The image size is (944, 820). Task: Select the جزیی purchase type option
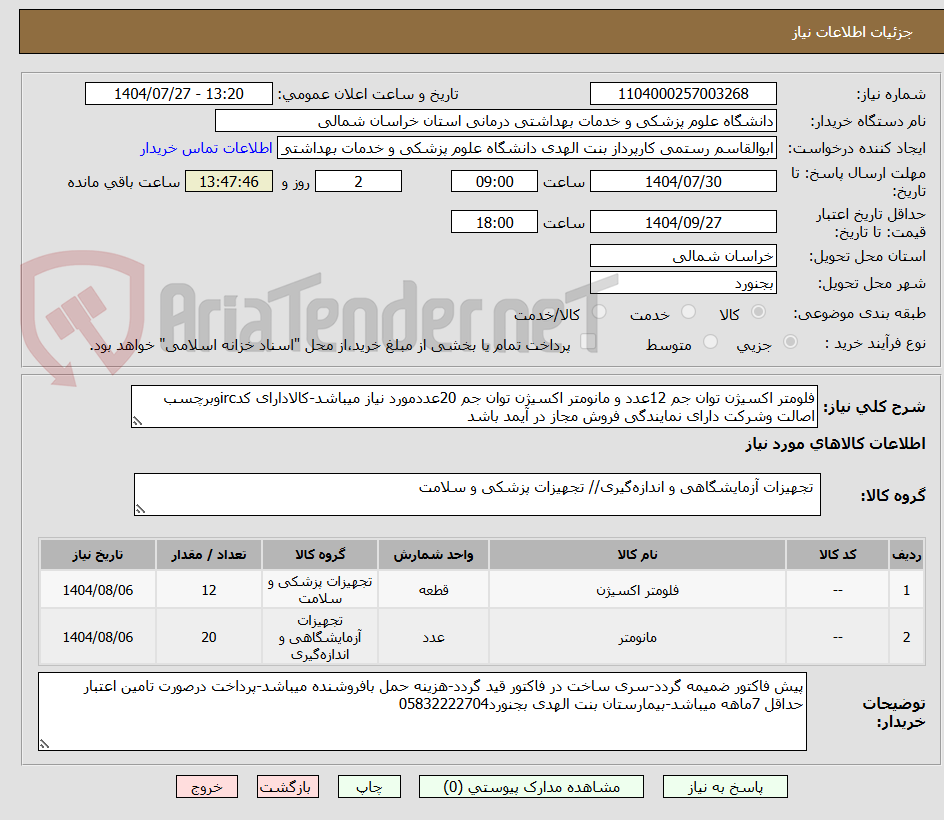click(x=790, y=340)
